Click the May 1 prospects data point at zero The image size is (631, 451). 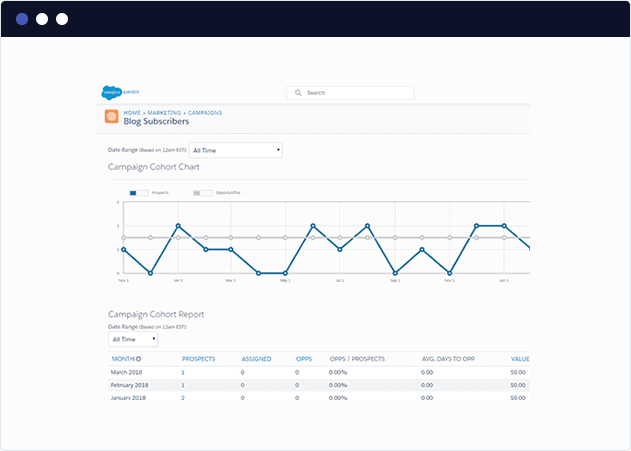click(285, 273)
